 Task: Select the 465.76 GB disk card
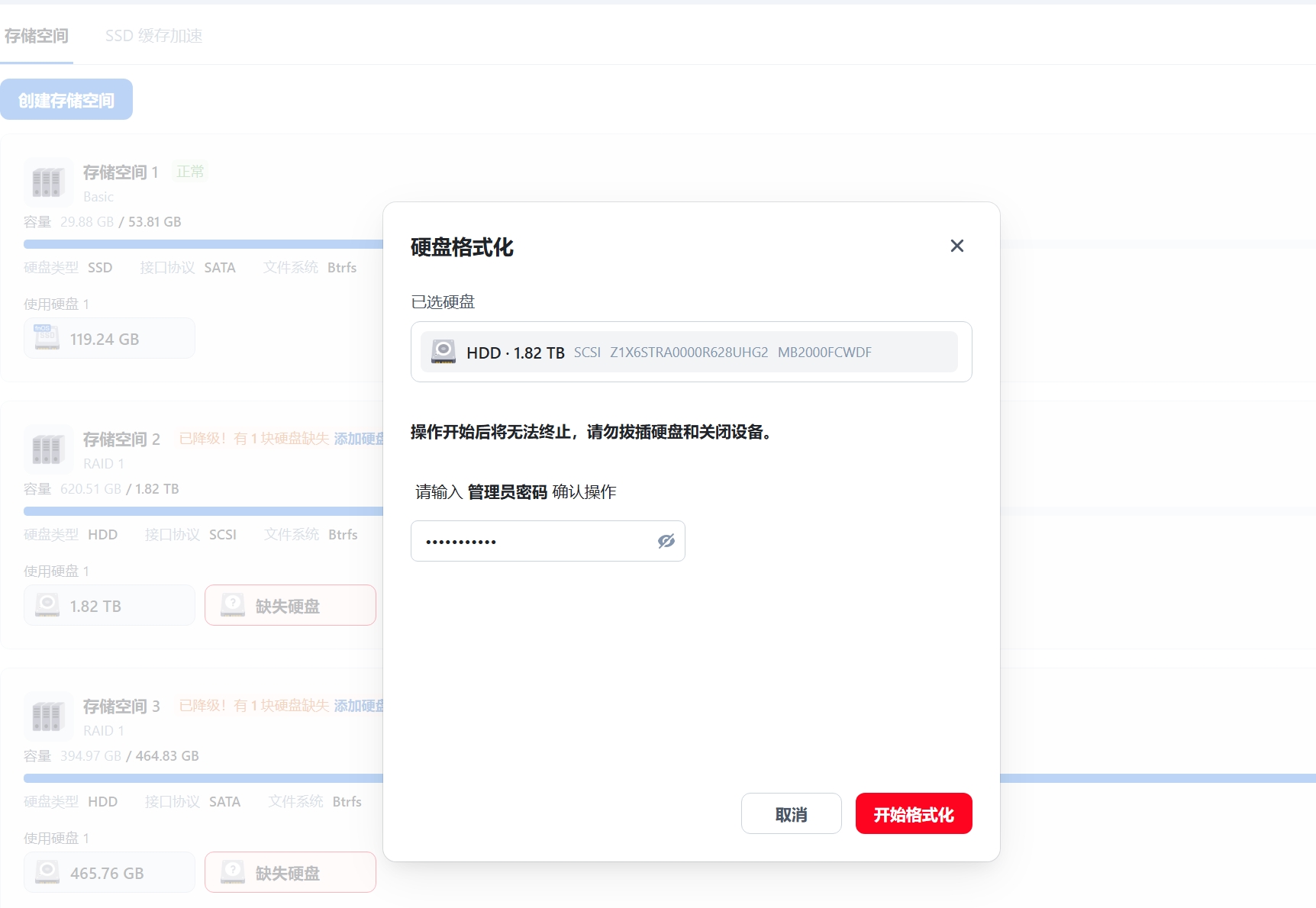[x=109, y=872]
